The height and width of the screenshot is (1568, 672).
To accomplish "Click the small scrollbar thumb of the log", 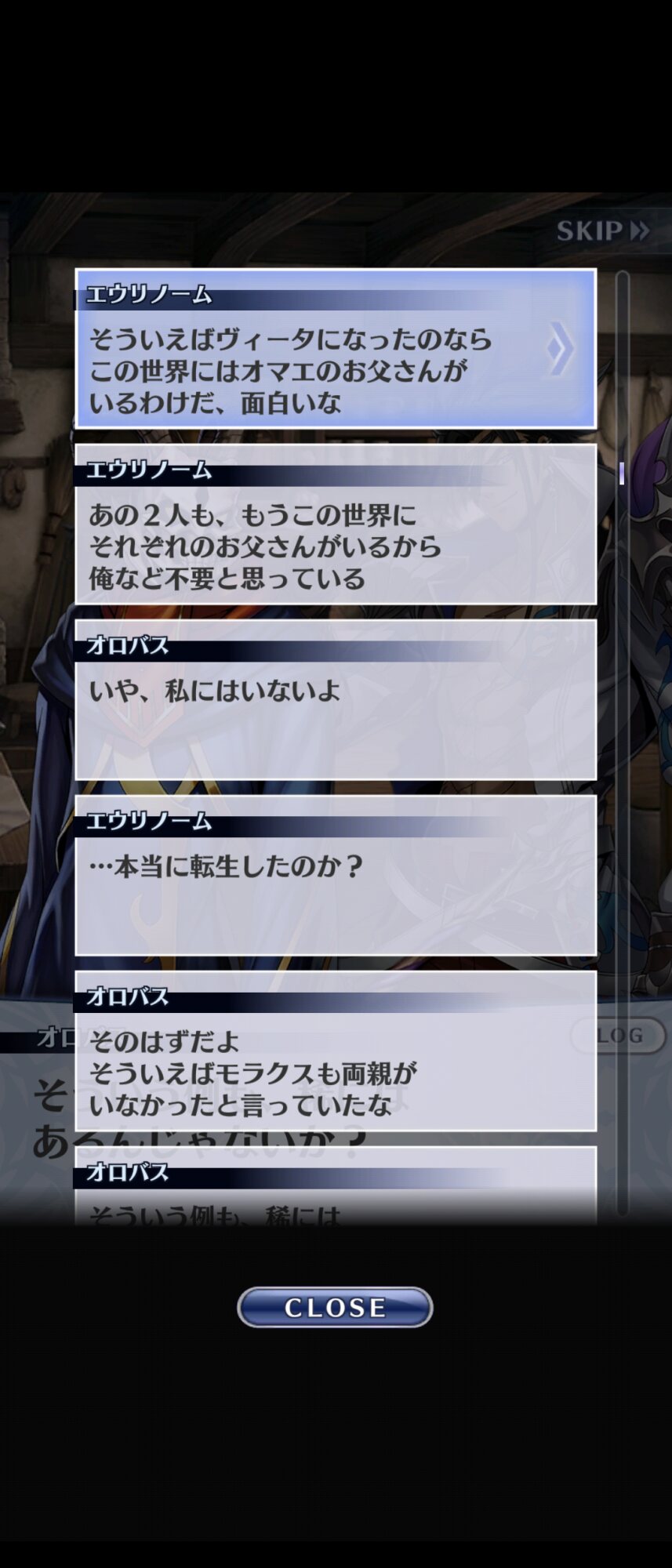I will (x=621, y=473).
